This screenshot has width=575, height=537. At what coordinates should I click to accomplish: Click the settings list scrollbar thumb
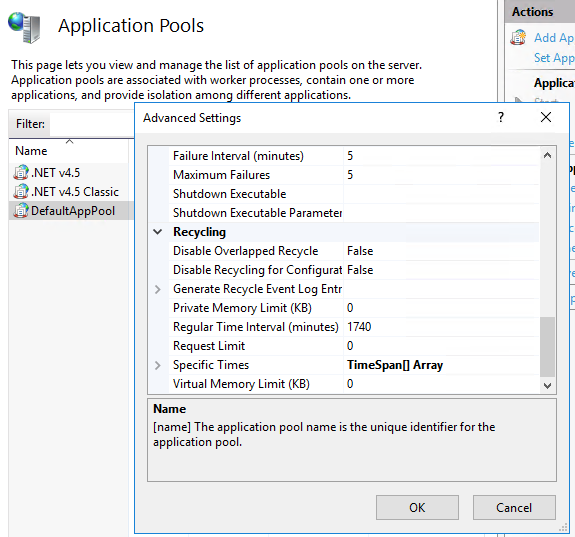click(547, 347)
